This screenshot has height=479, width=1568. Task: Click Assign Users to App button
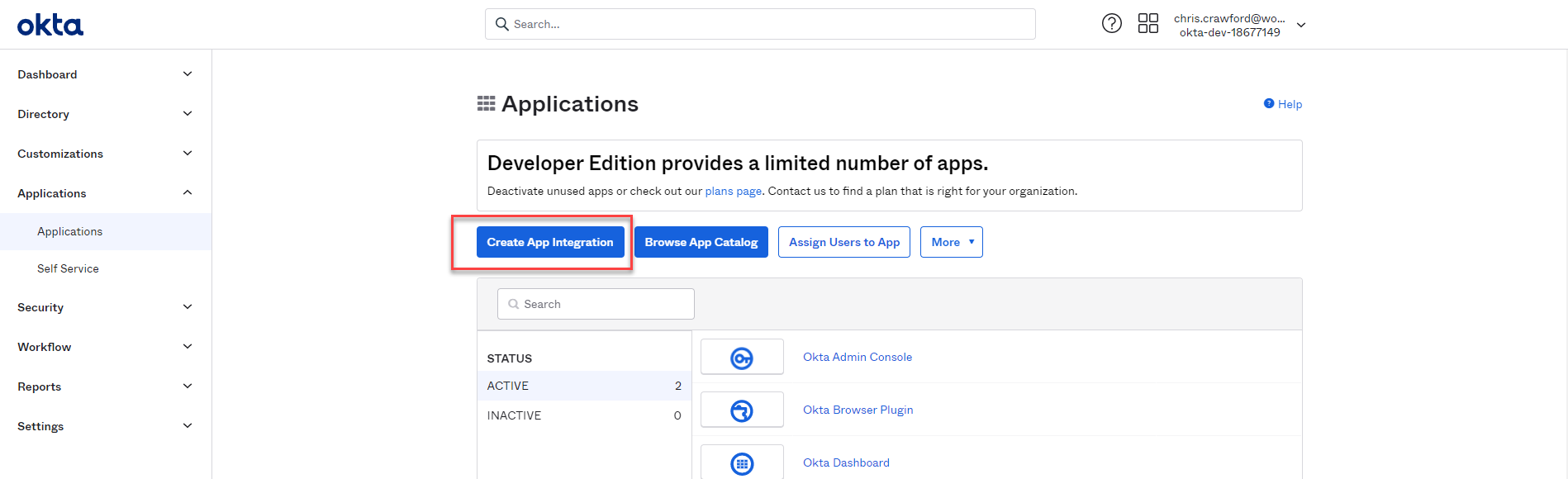pos(844,242)
